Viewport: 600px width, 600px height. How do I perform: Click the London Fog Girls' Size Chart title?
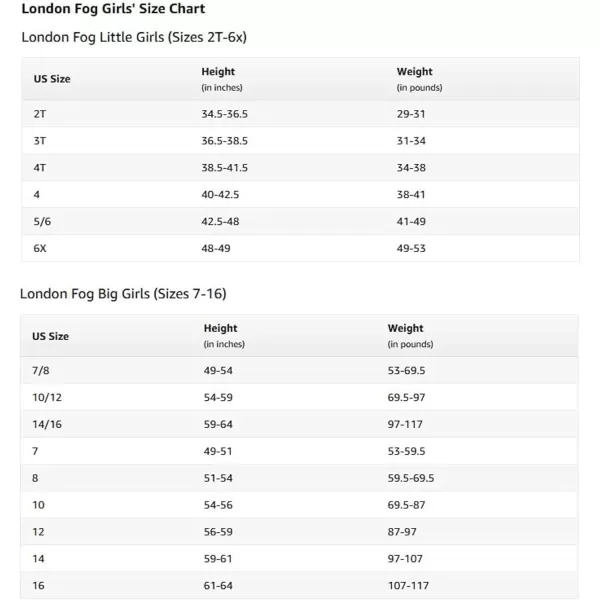(113, 9)
